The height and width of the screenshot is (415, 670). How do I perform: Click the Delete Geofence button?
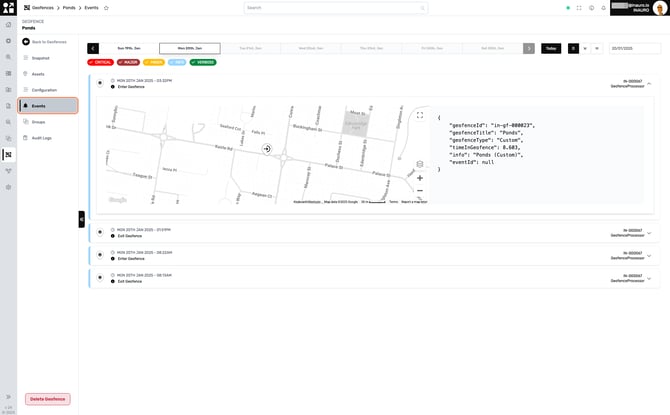pyautogui.click(x=47, y=399)
